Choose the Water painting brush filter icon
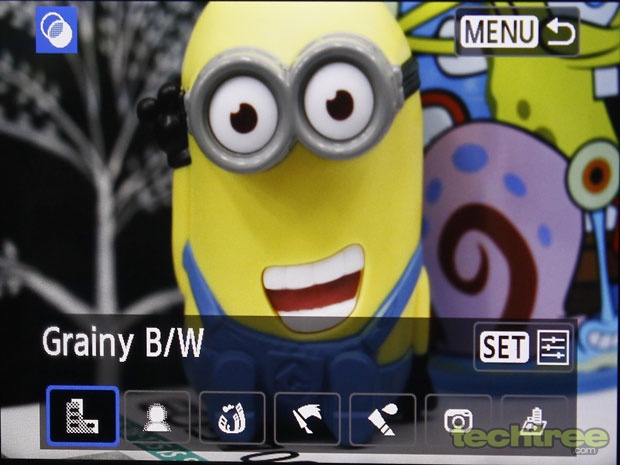Viewport: 620px width, 465px height. pyautogui.click(x=383, y=419)
